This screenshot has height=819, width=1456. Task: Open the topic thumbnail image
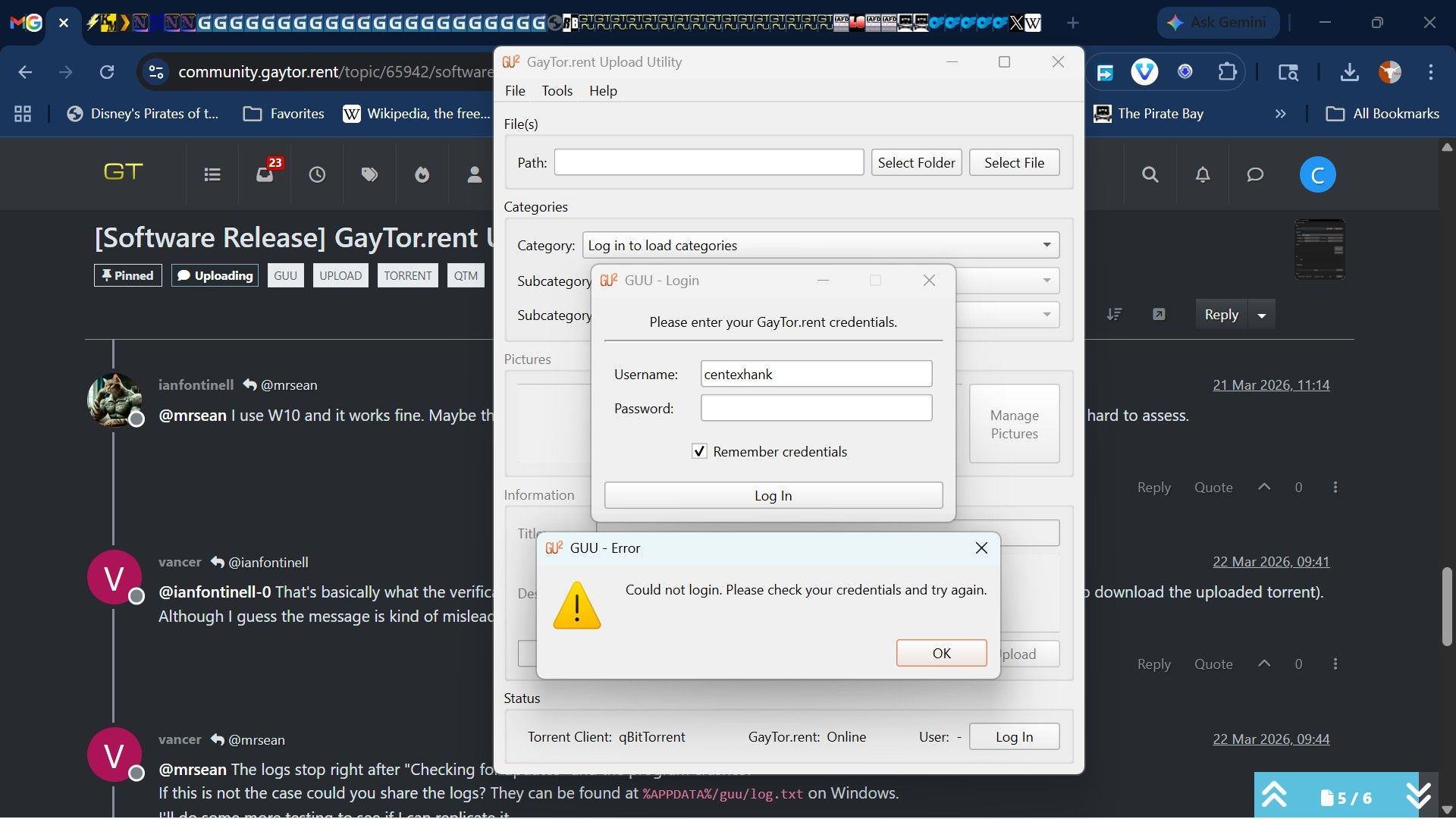tap(1319, 249)
